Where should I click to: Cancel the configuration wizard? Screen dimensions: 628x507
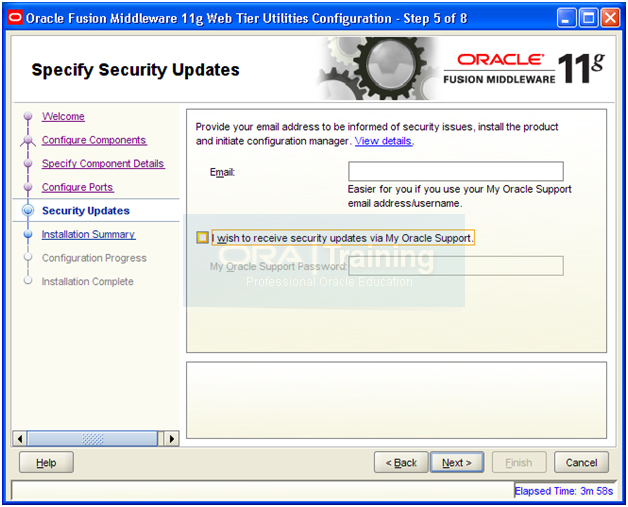point(581,463)
